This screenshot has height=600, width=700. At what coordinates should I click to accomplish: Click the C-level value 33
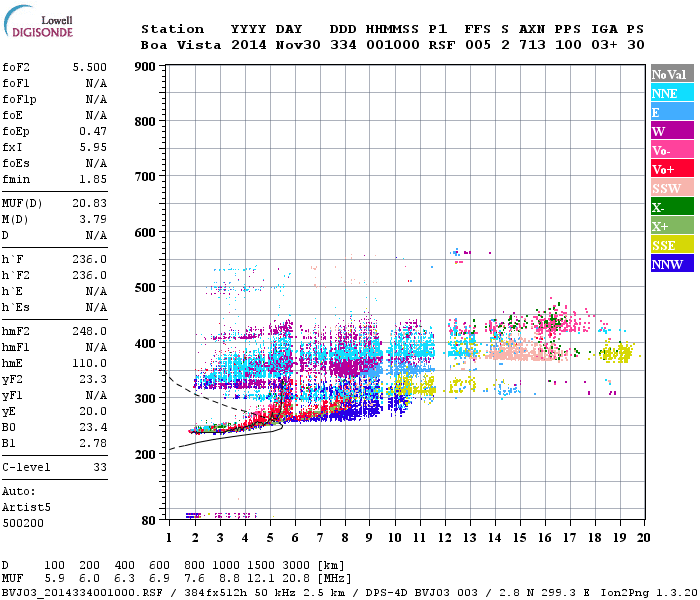[x=100, y=467]
